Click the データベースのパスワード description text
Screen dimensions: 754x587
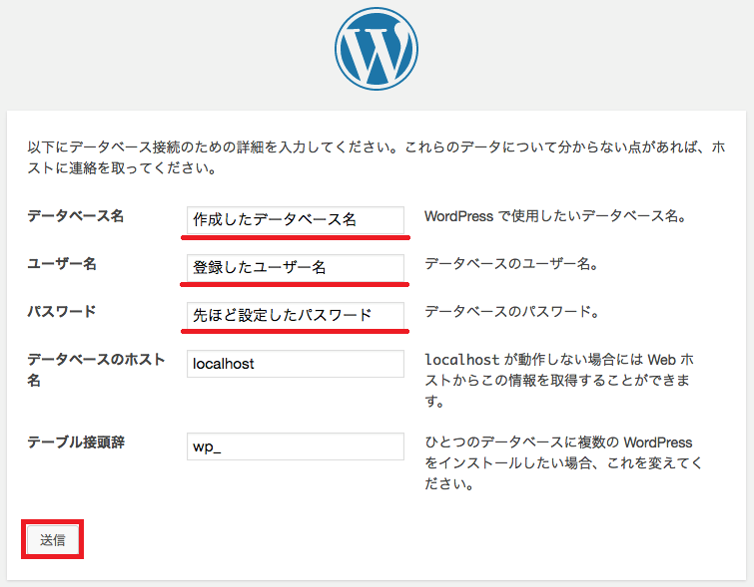(511, 312)
